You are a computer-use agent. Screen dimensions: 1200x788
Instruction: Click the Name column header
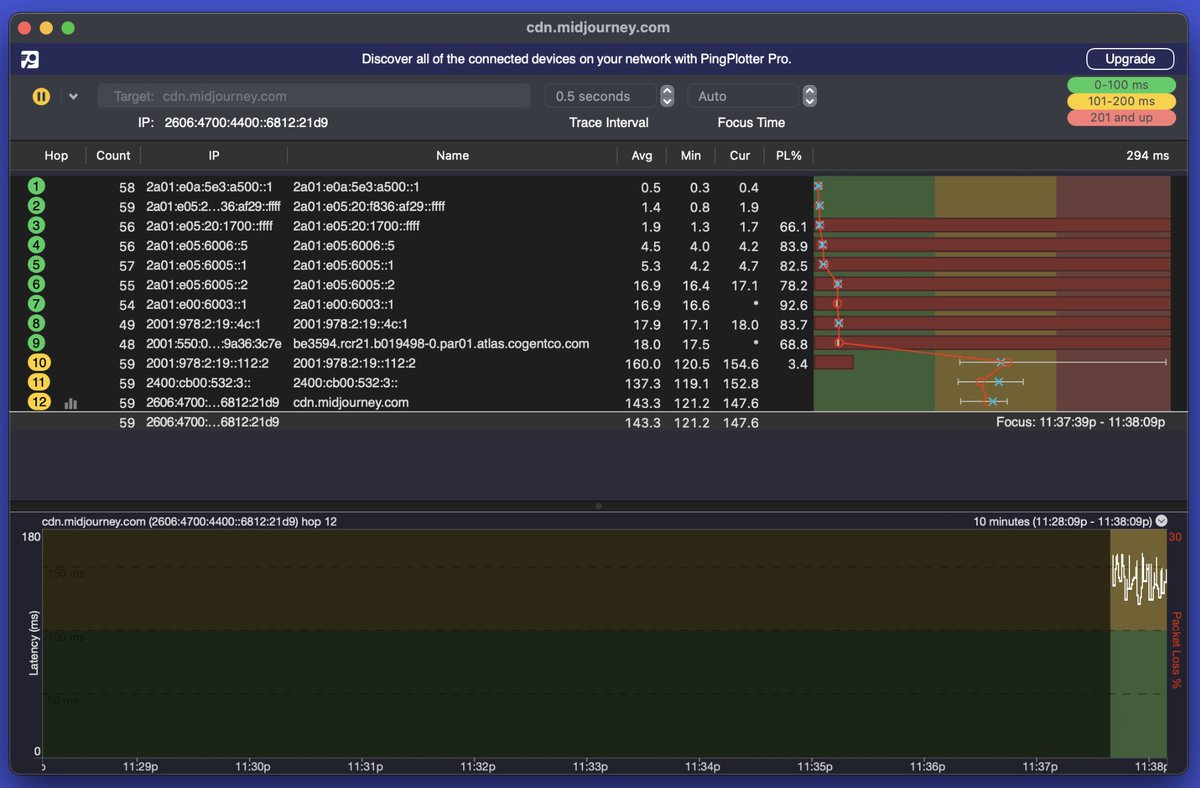(x=452, y=155)
